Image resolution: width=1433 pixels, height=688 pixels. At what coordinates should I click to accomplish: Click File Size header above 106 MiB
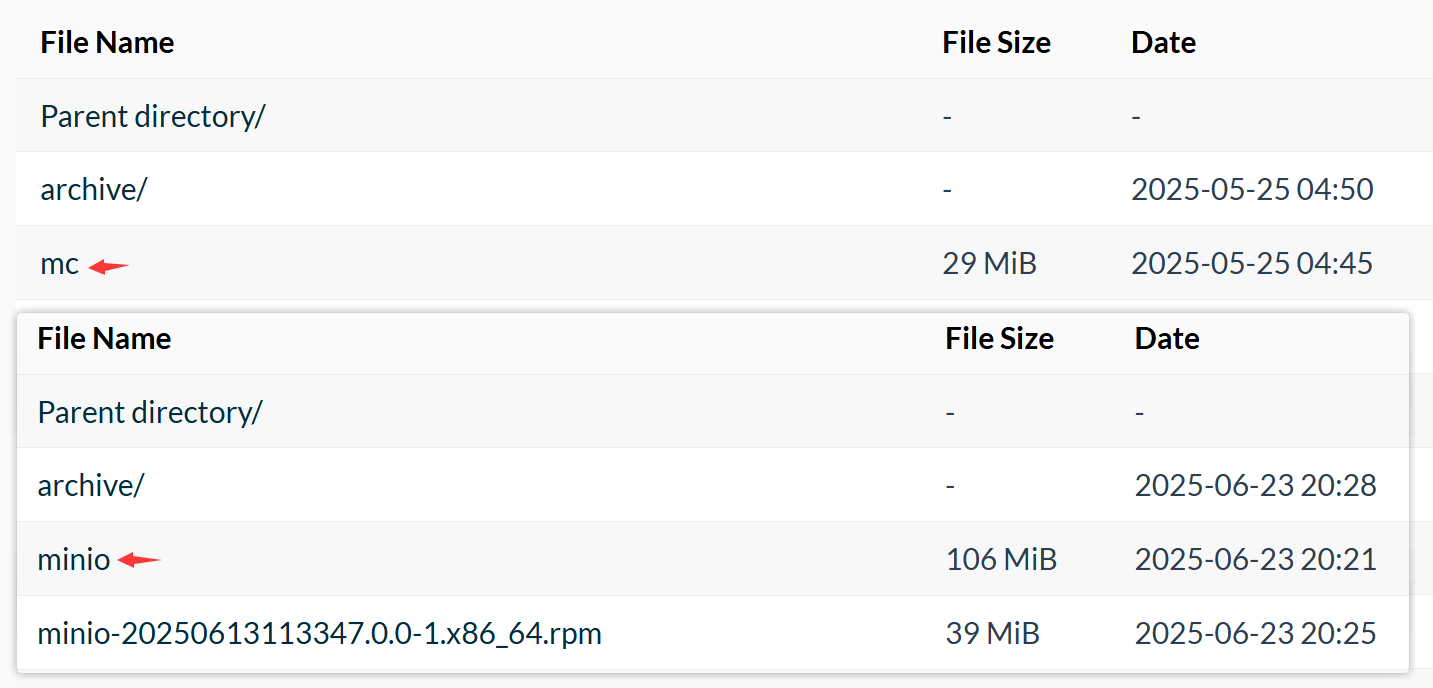pos(999,339)
